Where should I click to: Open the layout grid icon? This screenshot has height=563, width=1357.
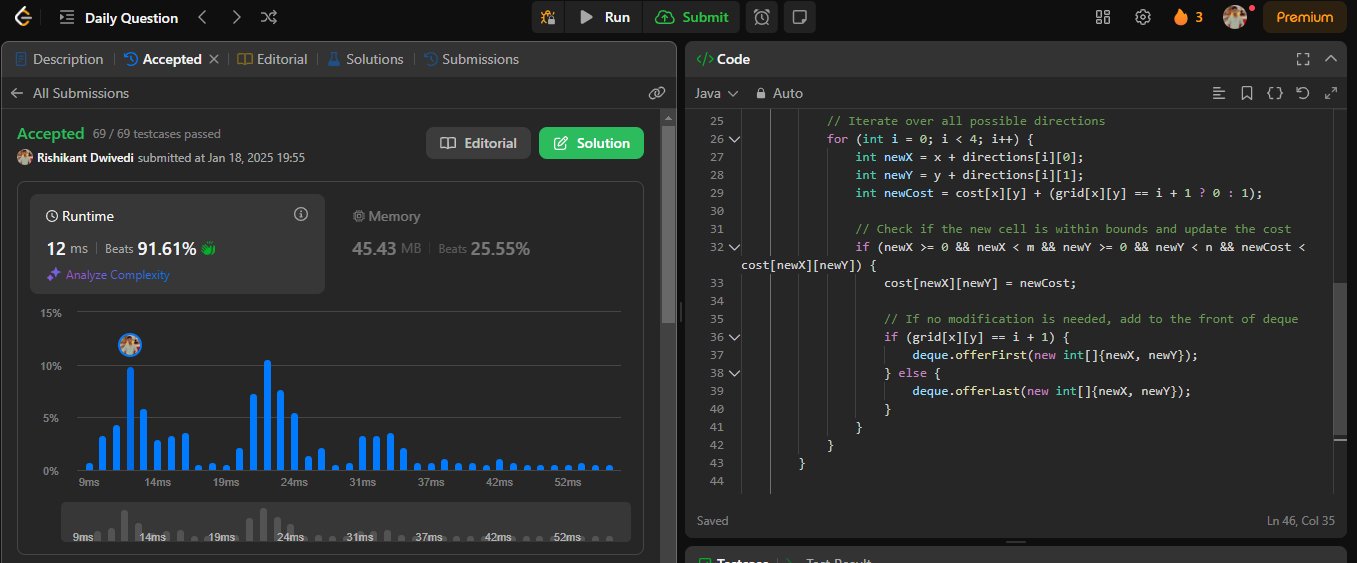pyautogui.click(x=1103, y=17)
